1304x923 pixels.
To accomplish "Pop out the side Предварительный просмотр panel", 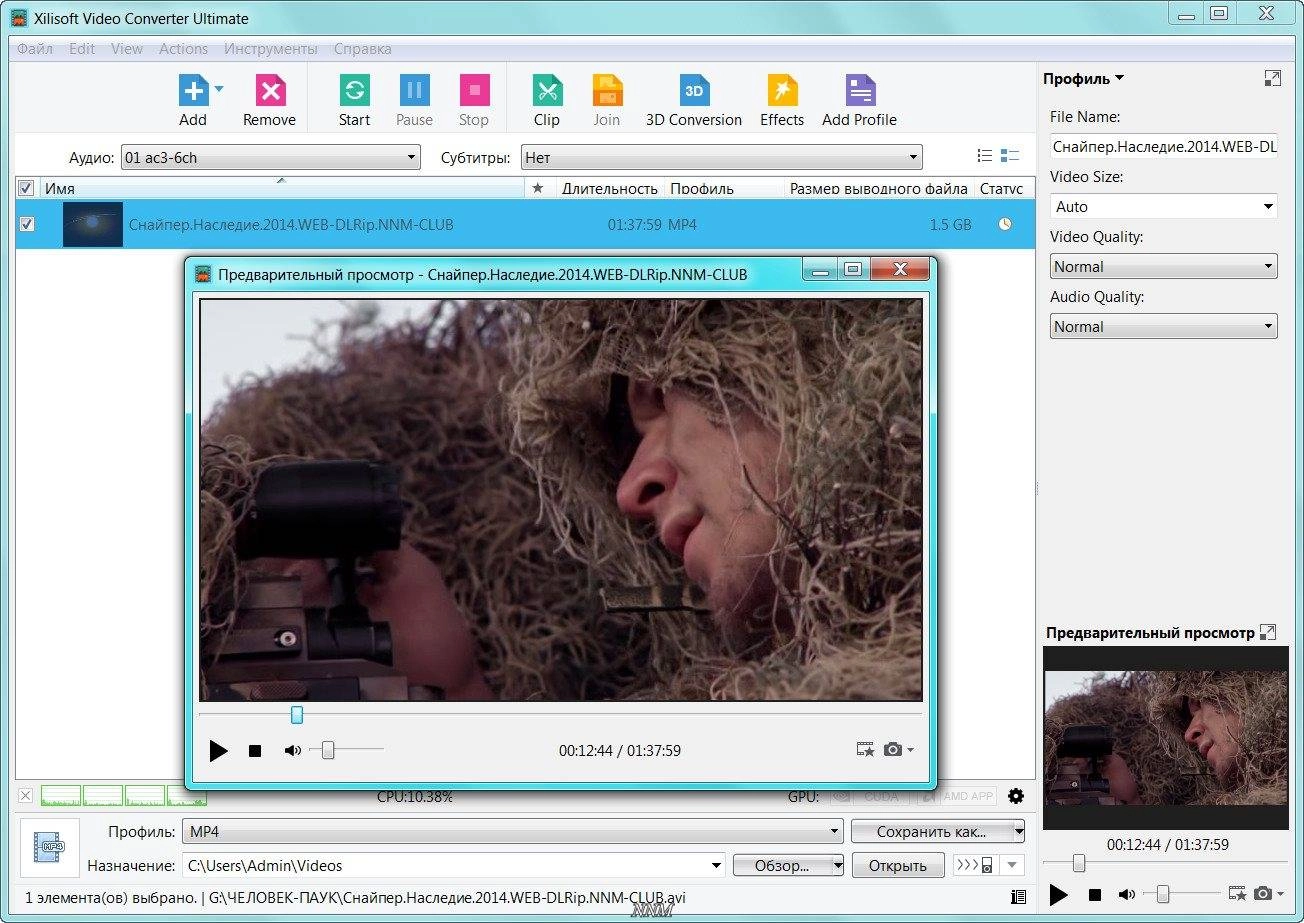I will (x=1268, y=632).
